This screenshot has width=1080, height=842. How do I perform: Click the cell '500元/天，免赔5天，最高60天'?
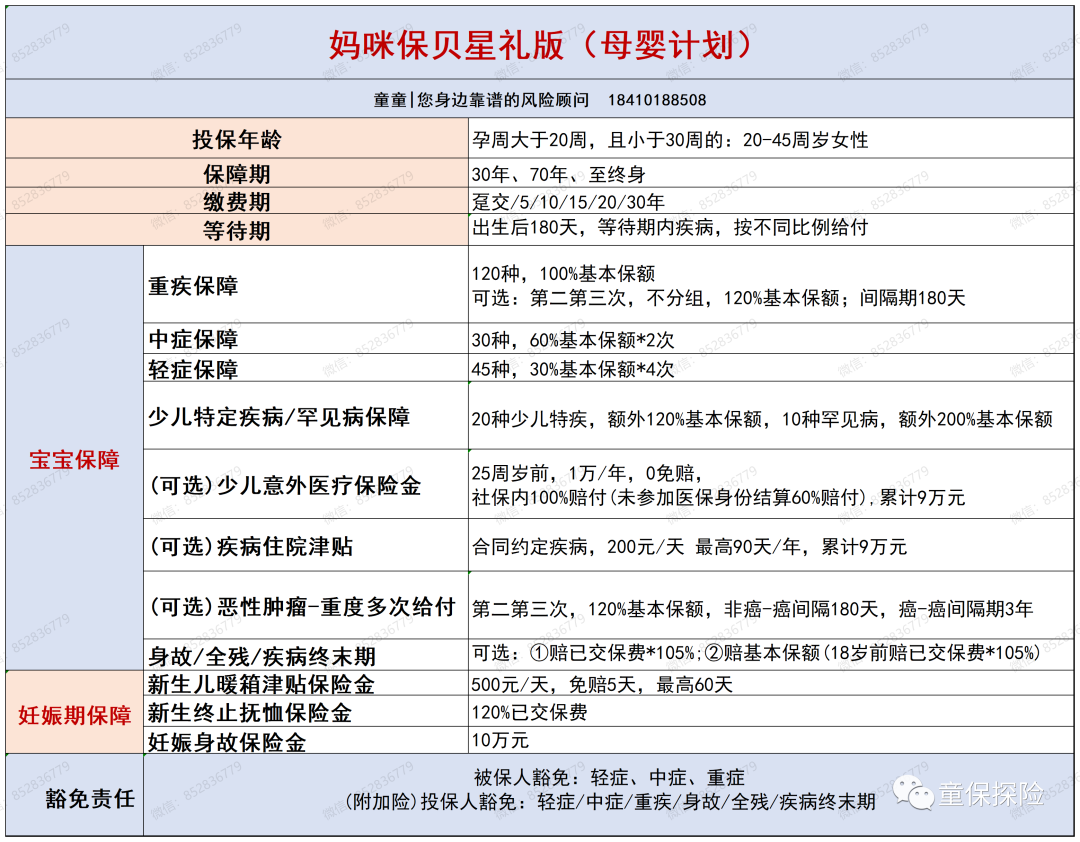pos(771,683)
